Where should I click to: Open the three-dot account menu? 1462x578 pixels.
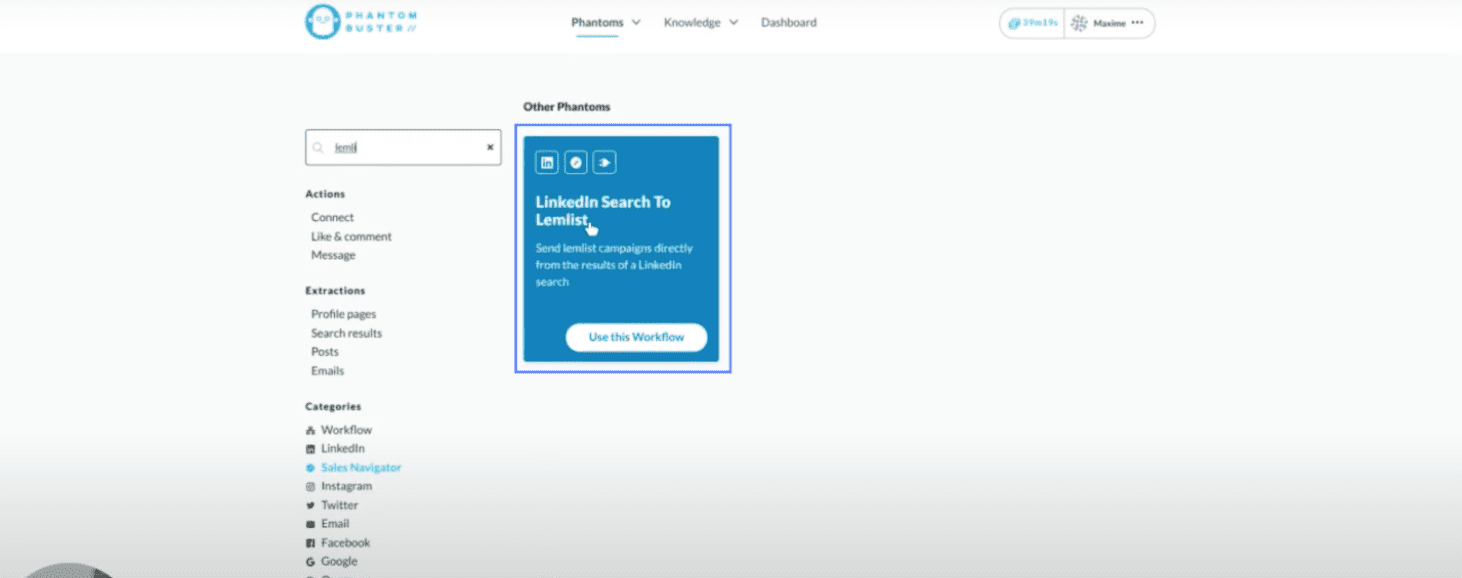pos(1137,23)
